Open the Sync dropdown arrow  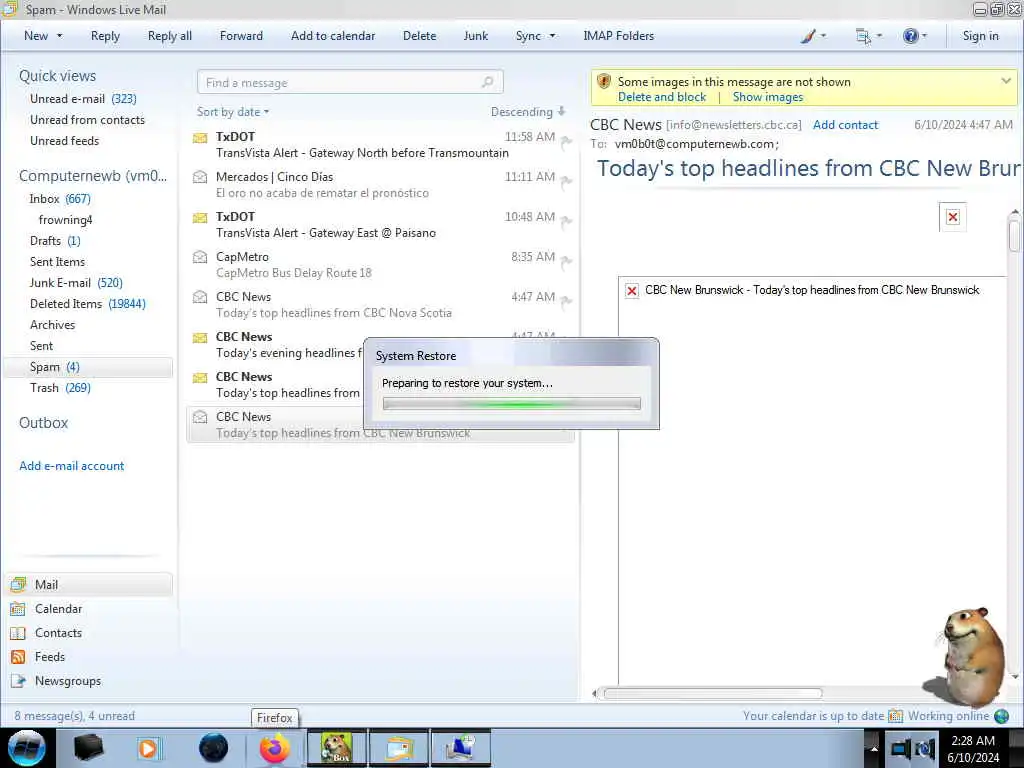tap(552, 36)
